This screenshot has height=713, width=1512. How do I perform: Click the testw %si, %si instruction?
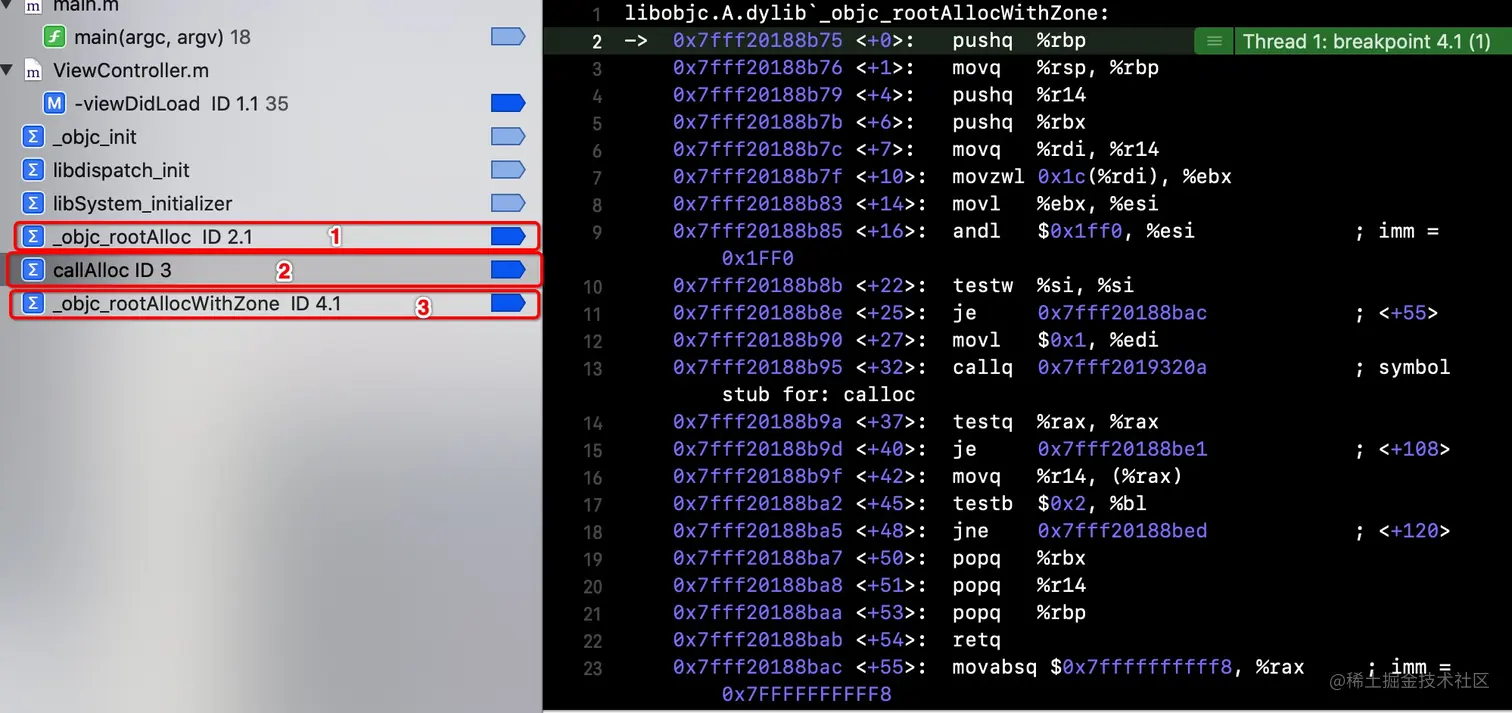1043,286
